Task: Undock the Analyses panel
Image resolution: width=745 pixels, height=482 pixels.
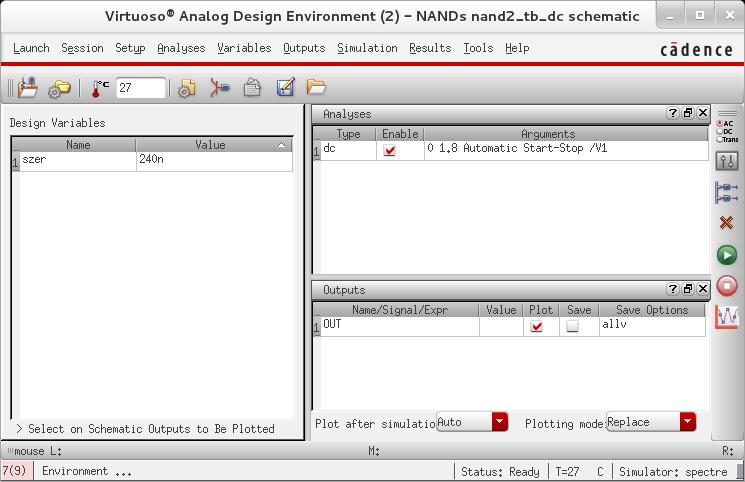Action: coord(688,113)
